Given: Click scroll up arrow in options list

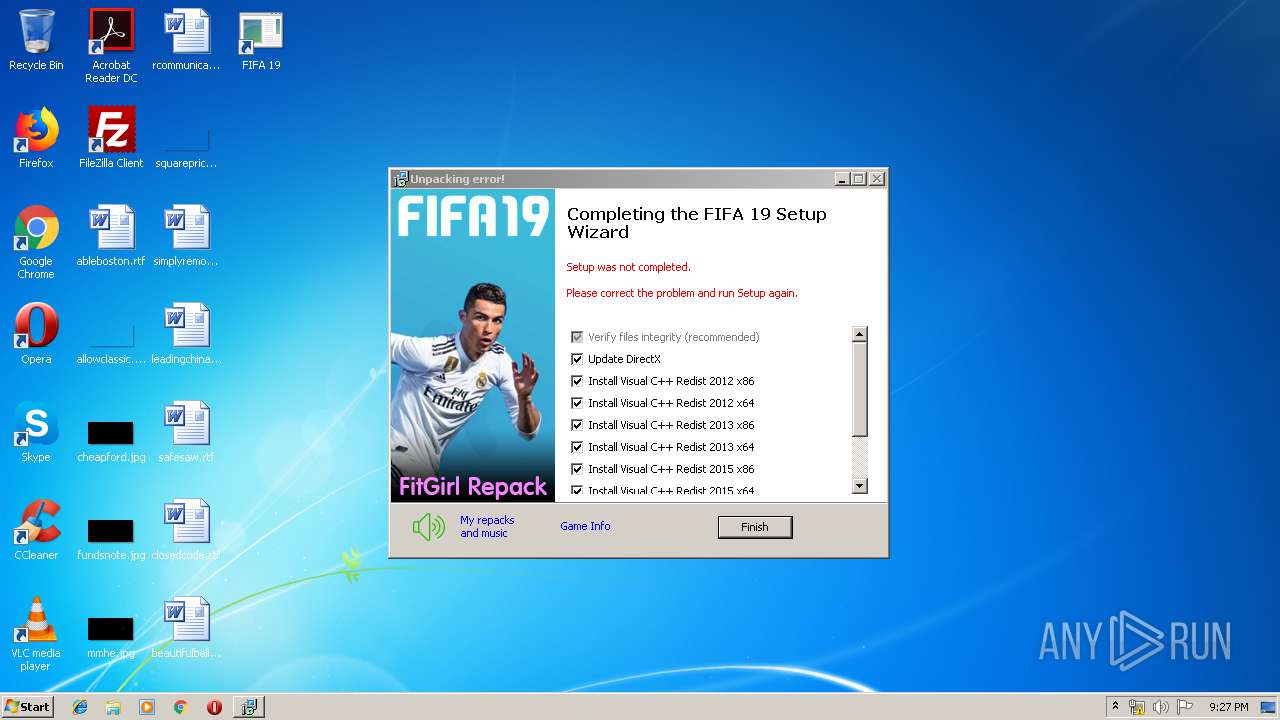Looking at the screenshot, I should pos(859,334).
